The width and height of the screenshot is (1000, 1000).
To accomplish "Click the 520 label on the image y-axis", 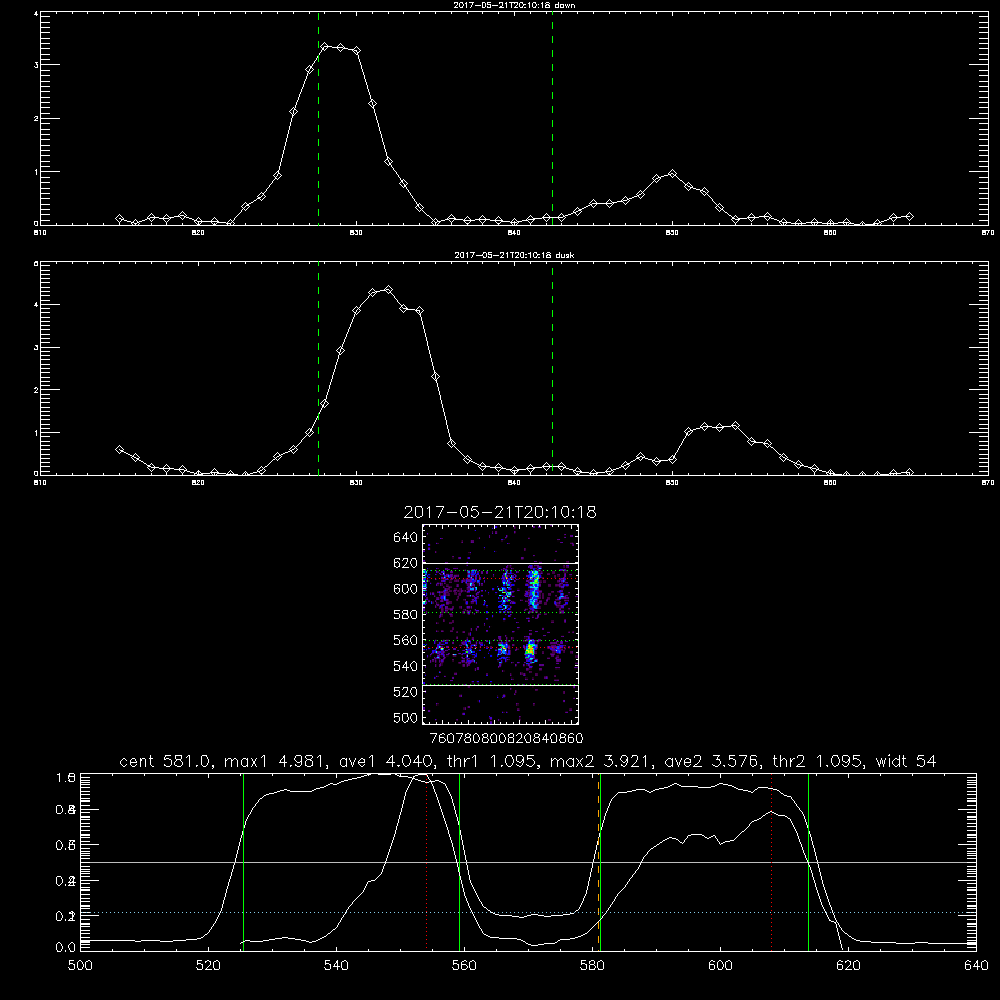I will pyautogui.click(x=405, y=692).
